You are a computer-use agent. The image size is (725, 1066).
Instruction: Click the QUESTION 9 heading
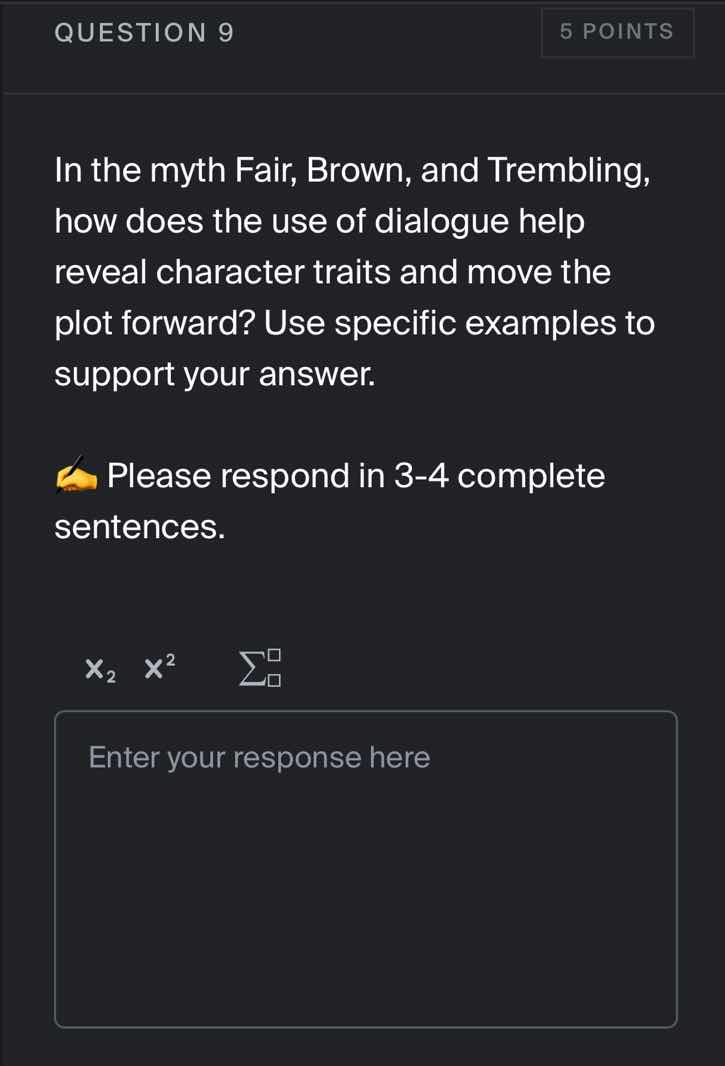click(x=144, y=33)
